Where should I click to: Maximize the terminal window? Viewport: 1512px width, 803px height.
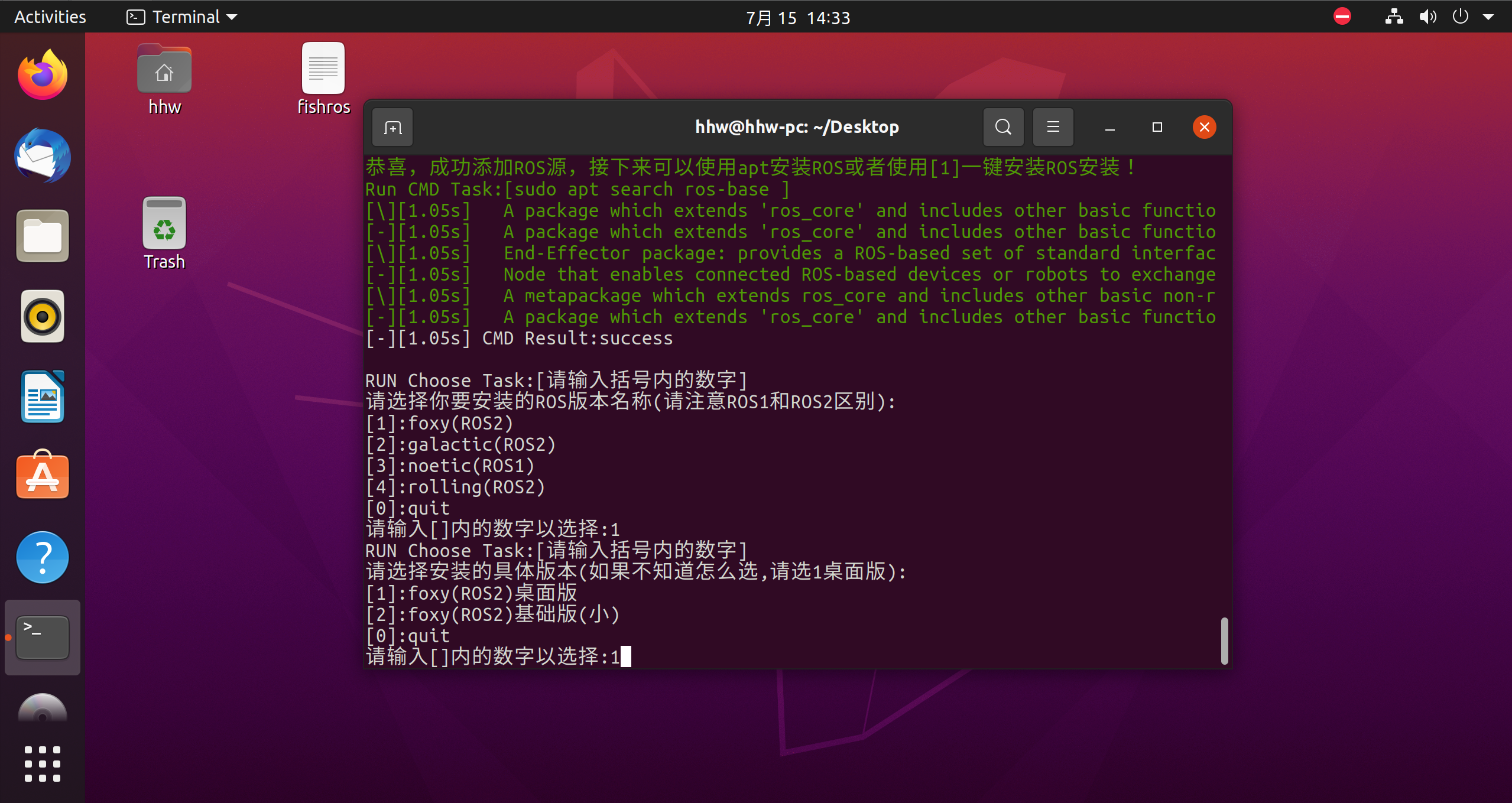(1157, 127)
